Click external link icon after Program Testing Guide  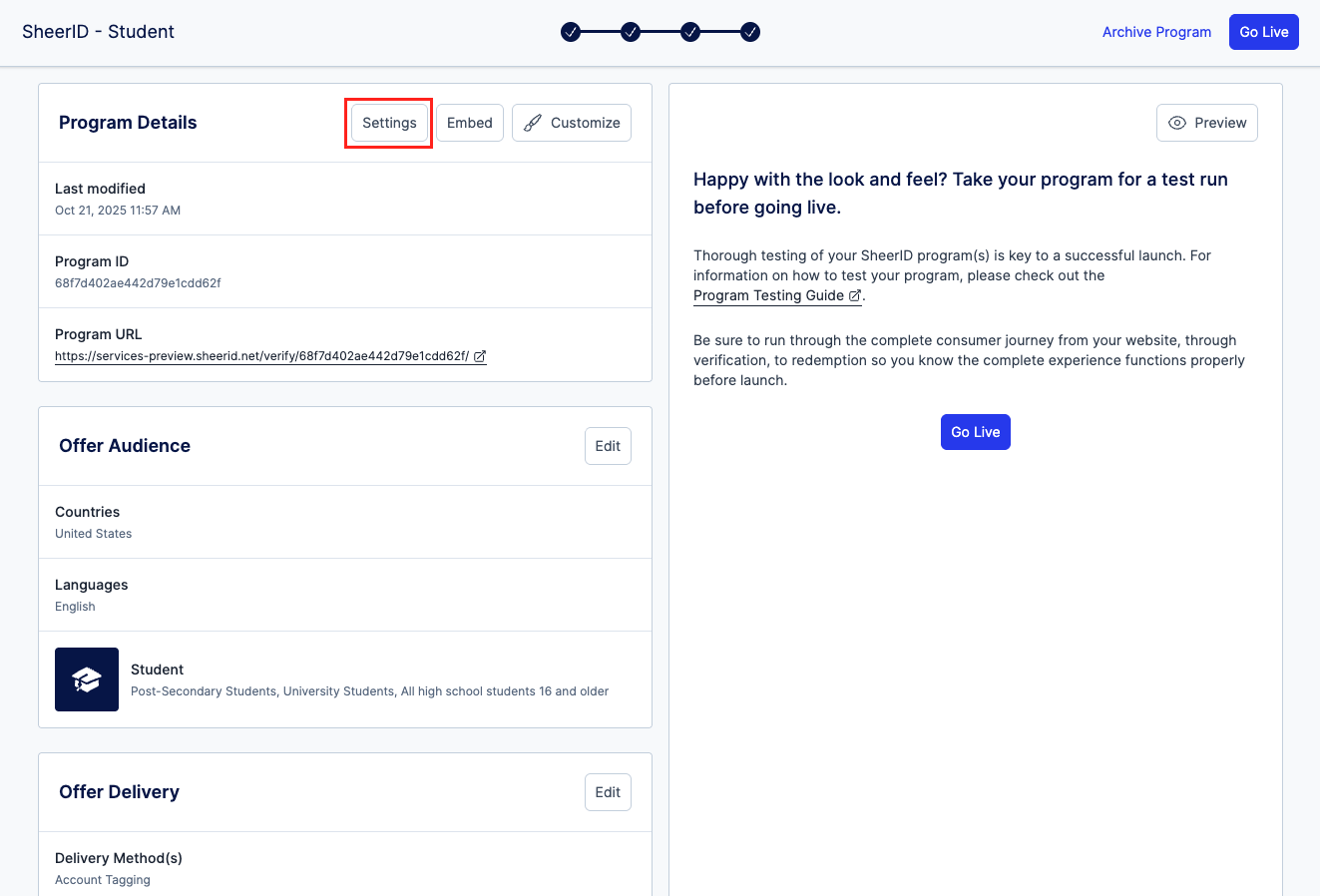click(855, 296)
